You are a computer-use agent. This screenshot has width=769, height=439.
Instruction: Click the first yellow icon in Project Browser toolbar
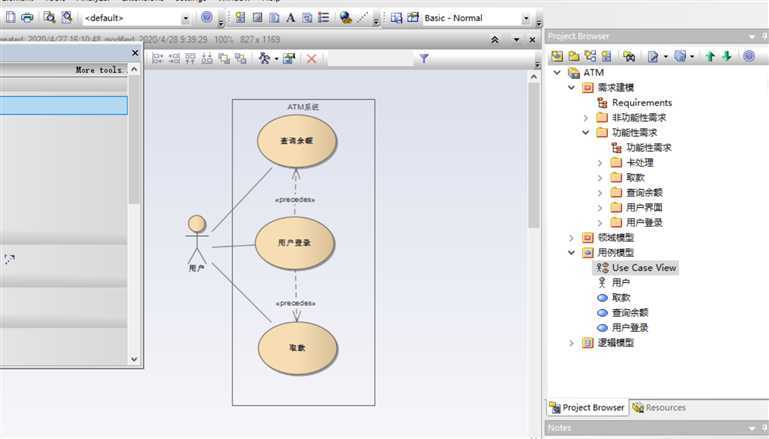pyautogui.click(x=557, y=56)
